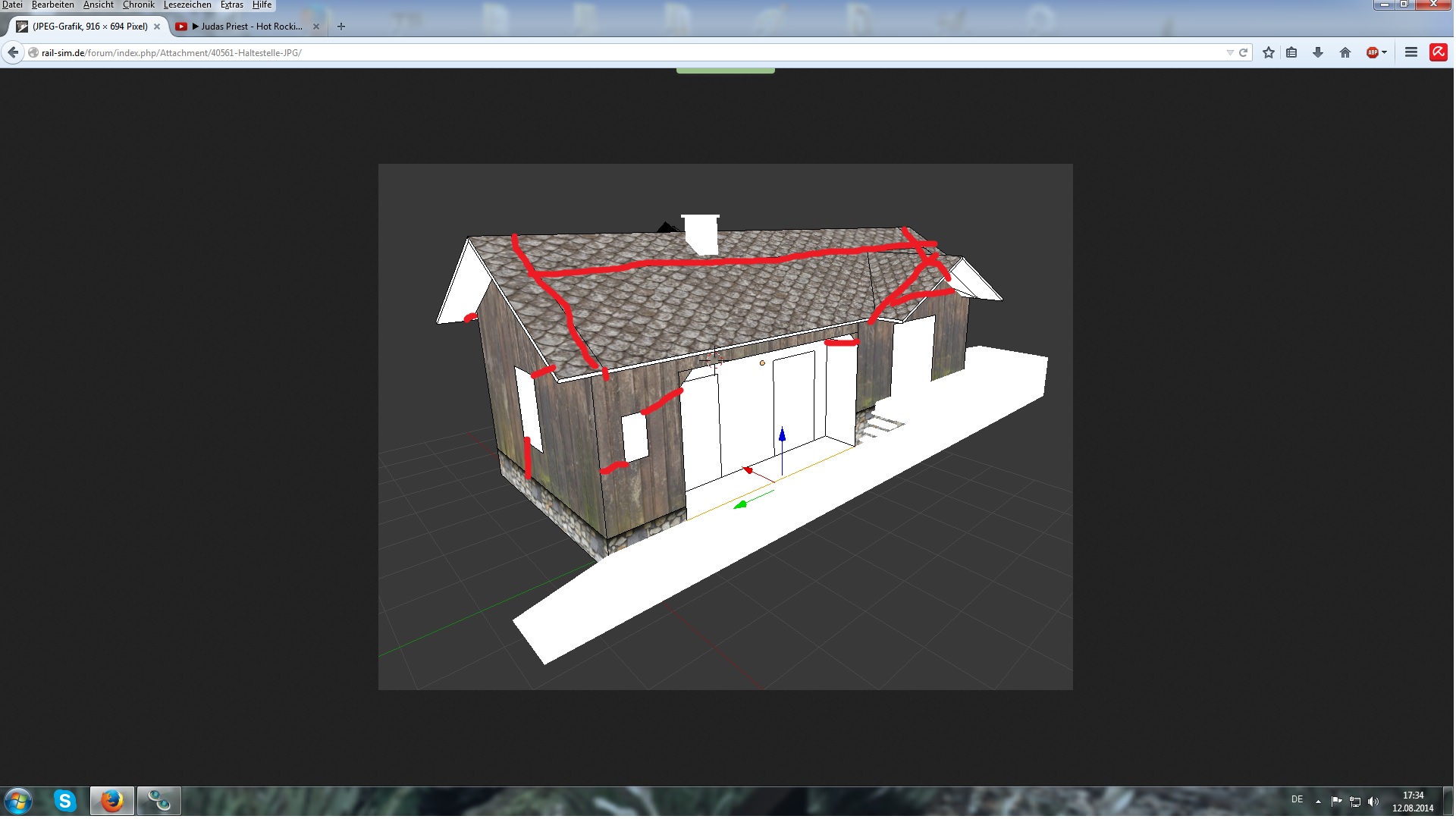Click the address bar URL field
Viewport: 1456px width, 819px height.
(x=607, y=52)
